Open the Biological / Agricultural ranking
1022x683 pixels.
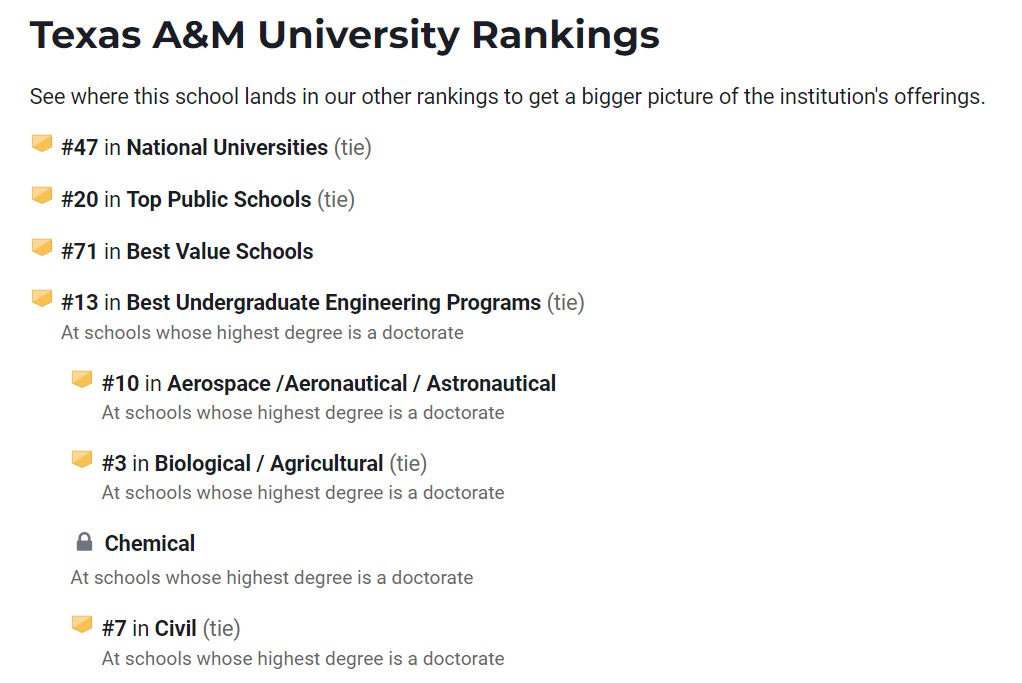pos(268,464)
